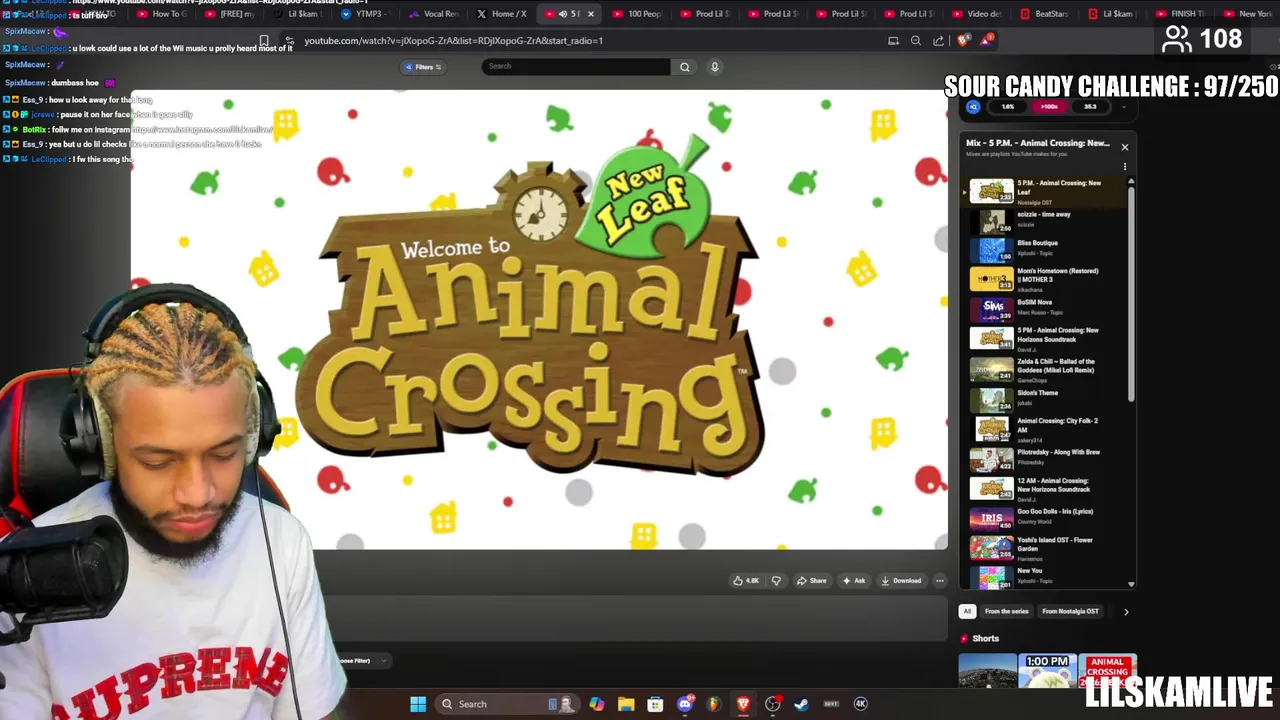Image resolution: width=1280 pixels, height=720 pixels.
Task: Open Discord from the taskbar
Action: click(x=685, y=704)
